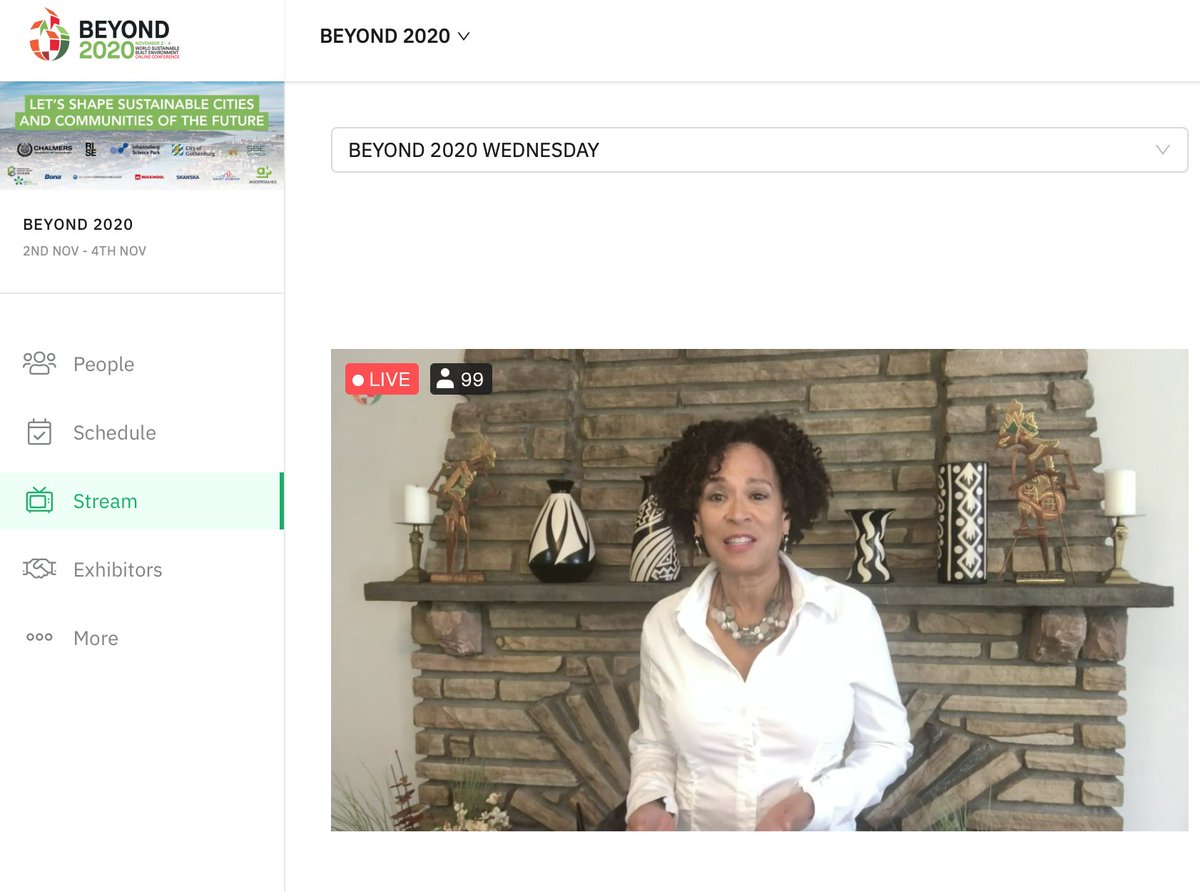Collapse the session selector via its arrow
The height and width of the screenshot is (892, 1200).
point(1161,150)
